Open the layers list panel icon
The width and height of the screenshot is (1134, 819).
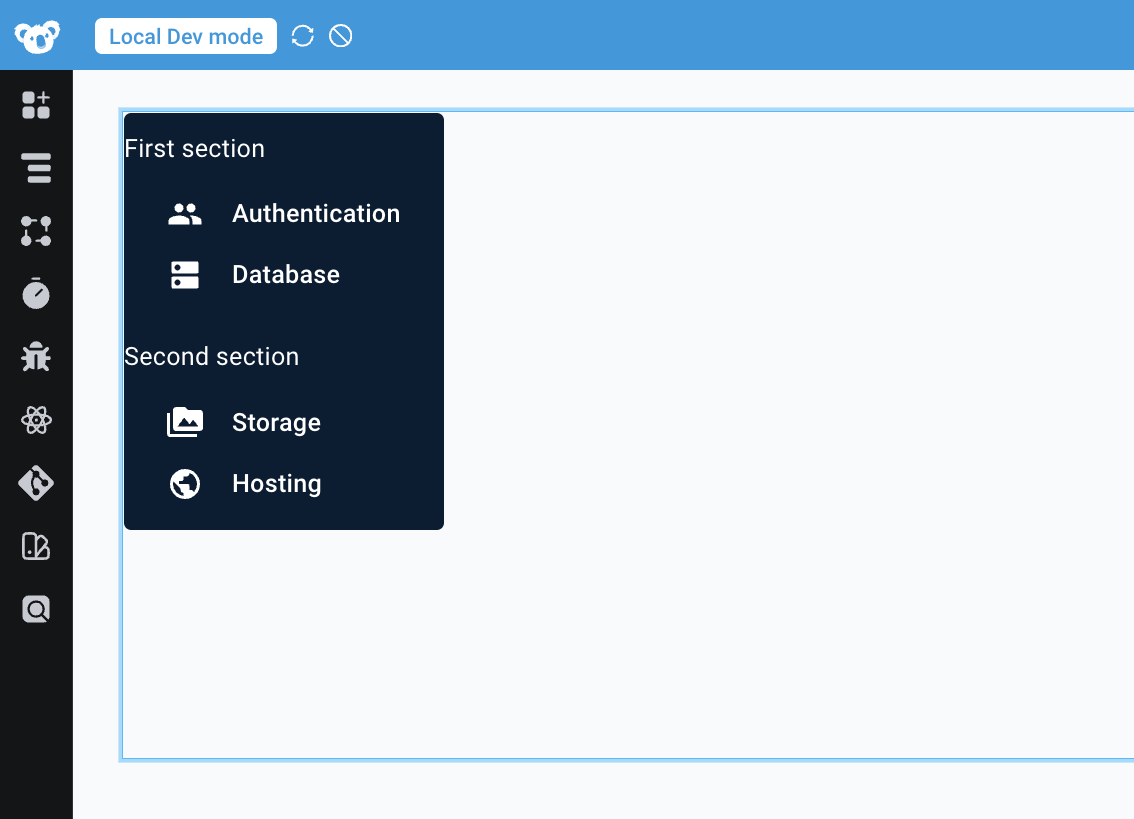36,168
